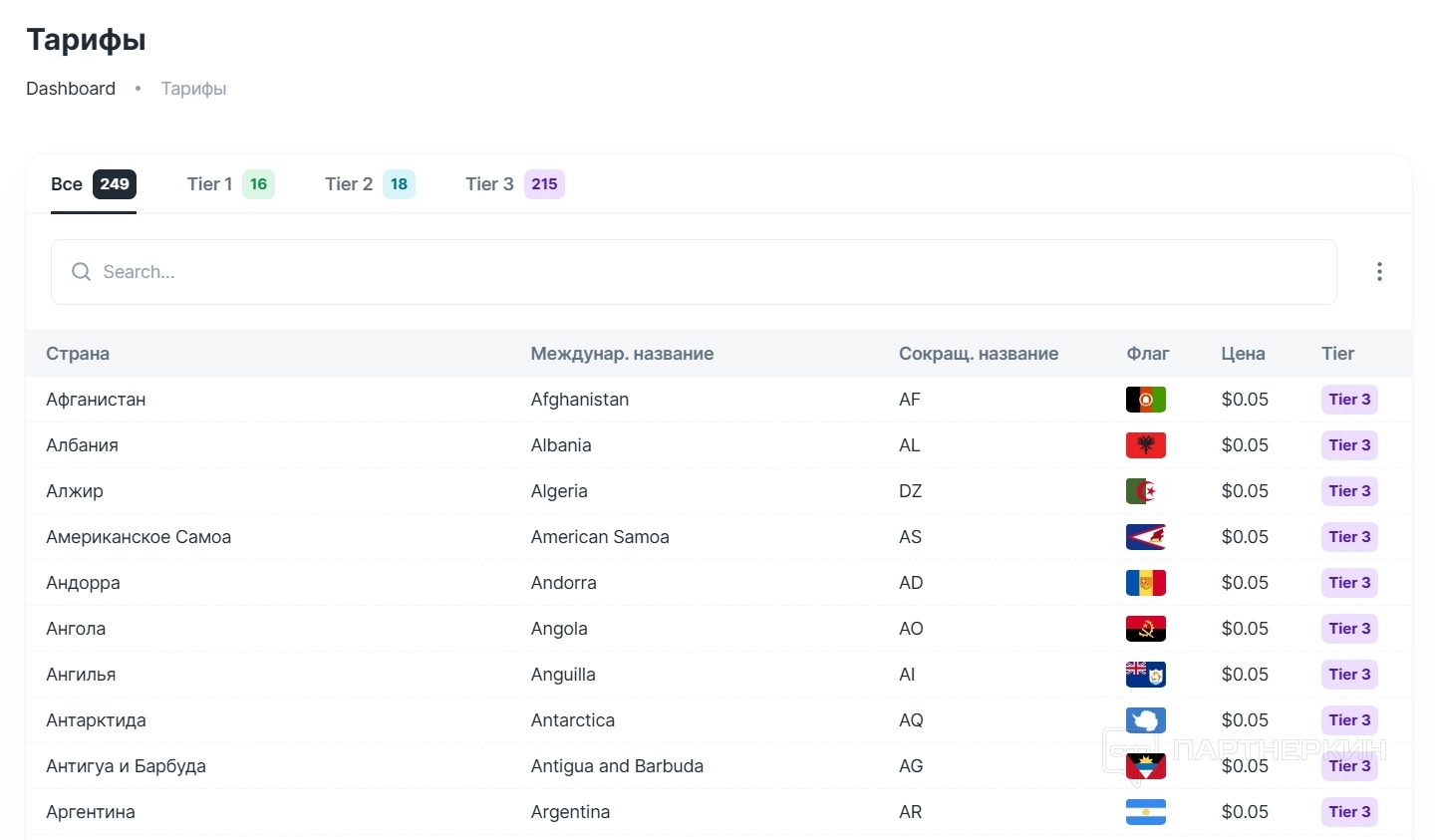Click the American Samoa flag icon
1438x840 pixels.
[1145, 537]
